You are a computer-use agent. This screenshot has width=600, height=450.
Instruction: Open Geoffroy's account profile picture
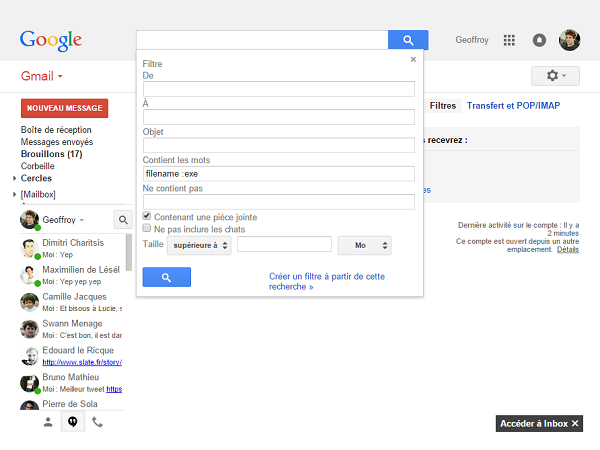click(x=569, y=40)
